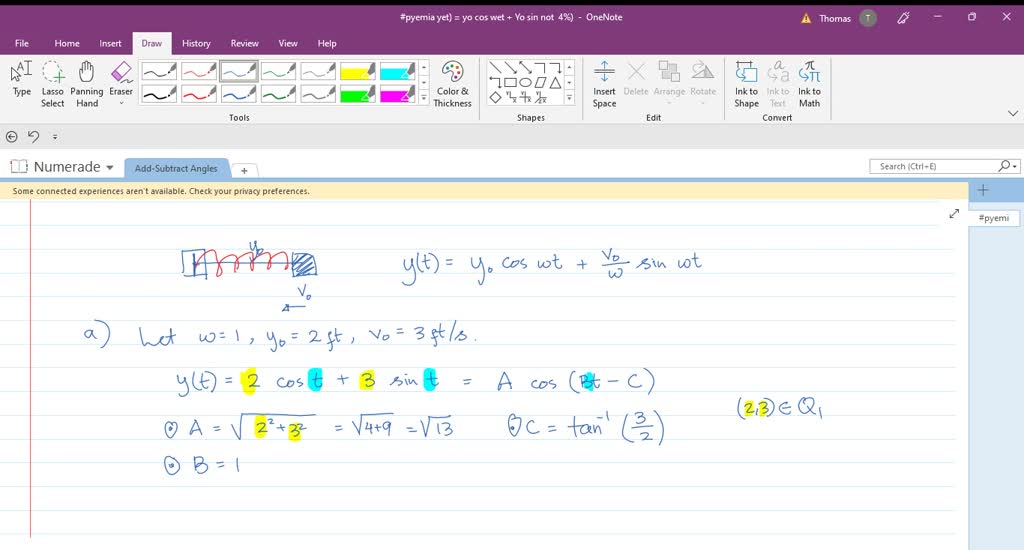Choose the Type tool

click(x=21, y=83)
